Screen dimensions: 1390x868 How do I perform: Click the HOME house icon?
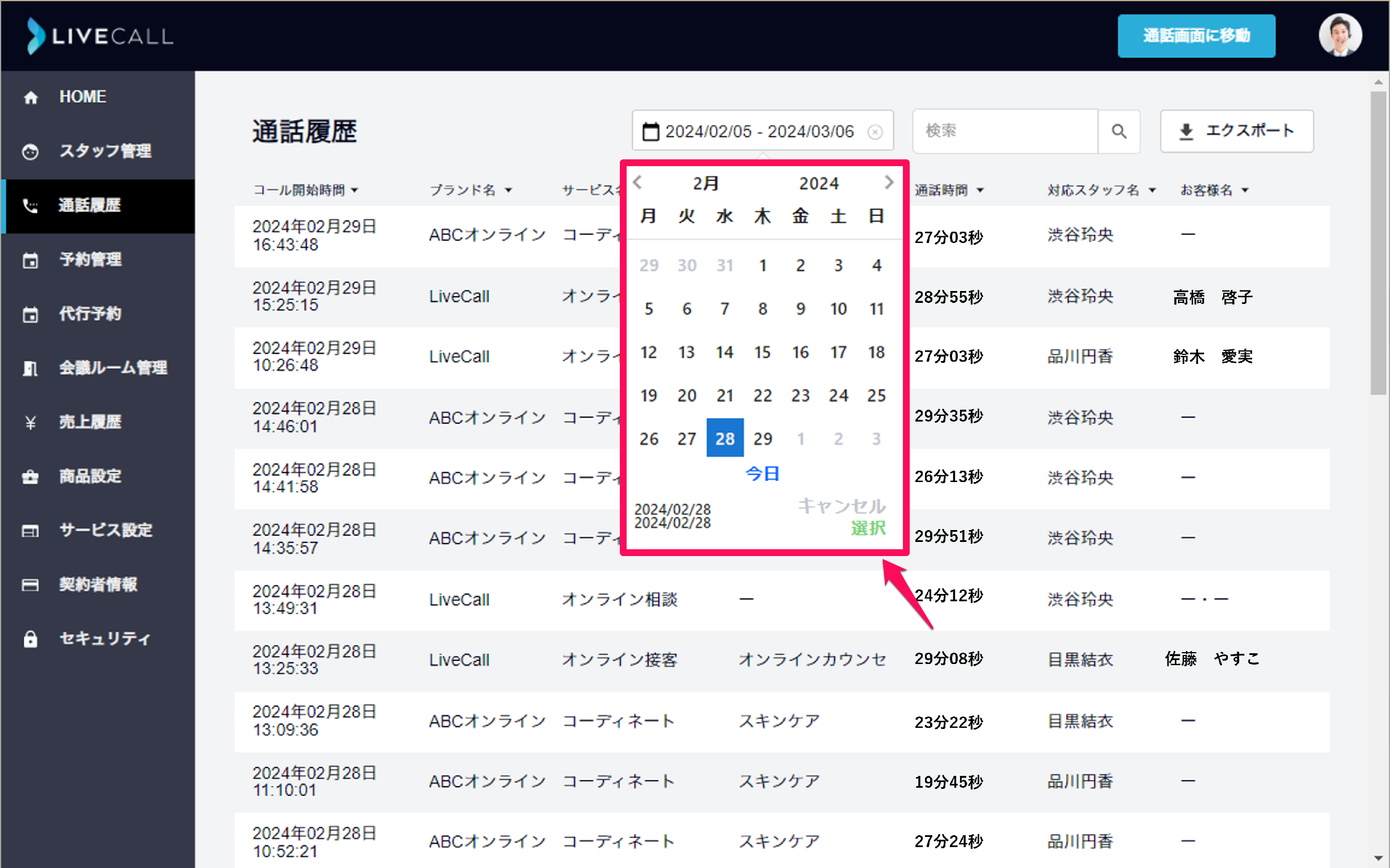point(31,98)
